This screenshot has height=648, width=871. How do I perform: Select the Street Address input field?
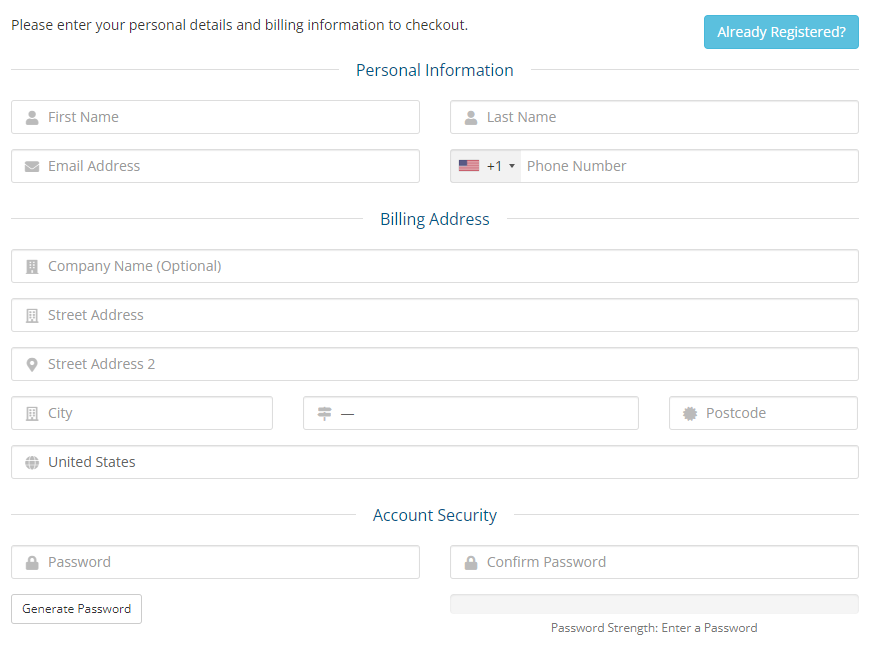click(450, 315)
